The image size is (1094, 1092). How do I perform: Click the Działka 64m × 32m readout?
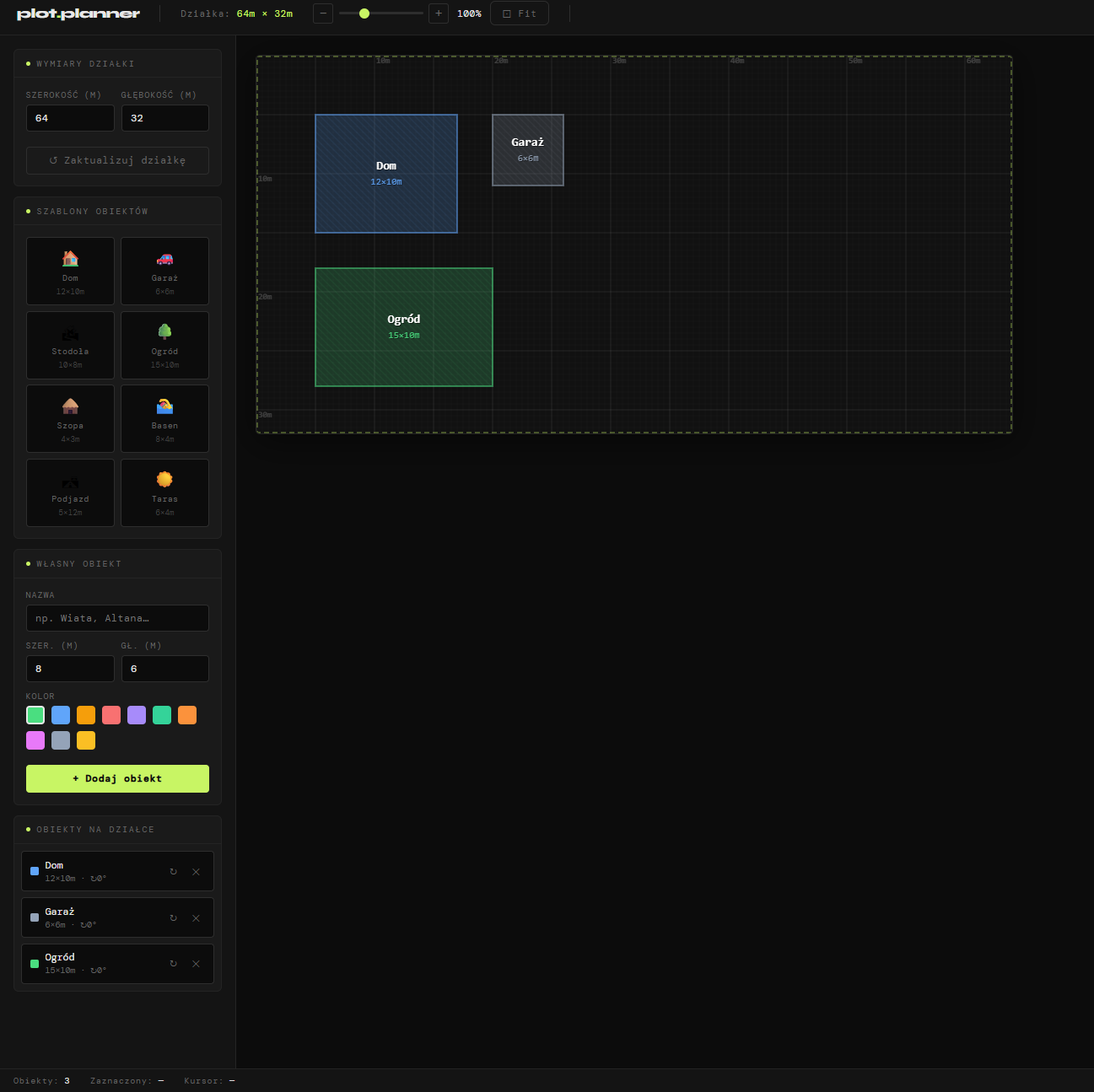(237, 13)
